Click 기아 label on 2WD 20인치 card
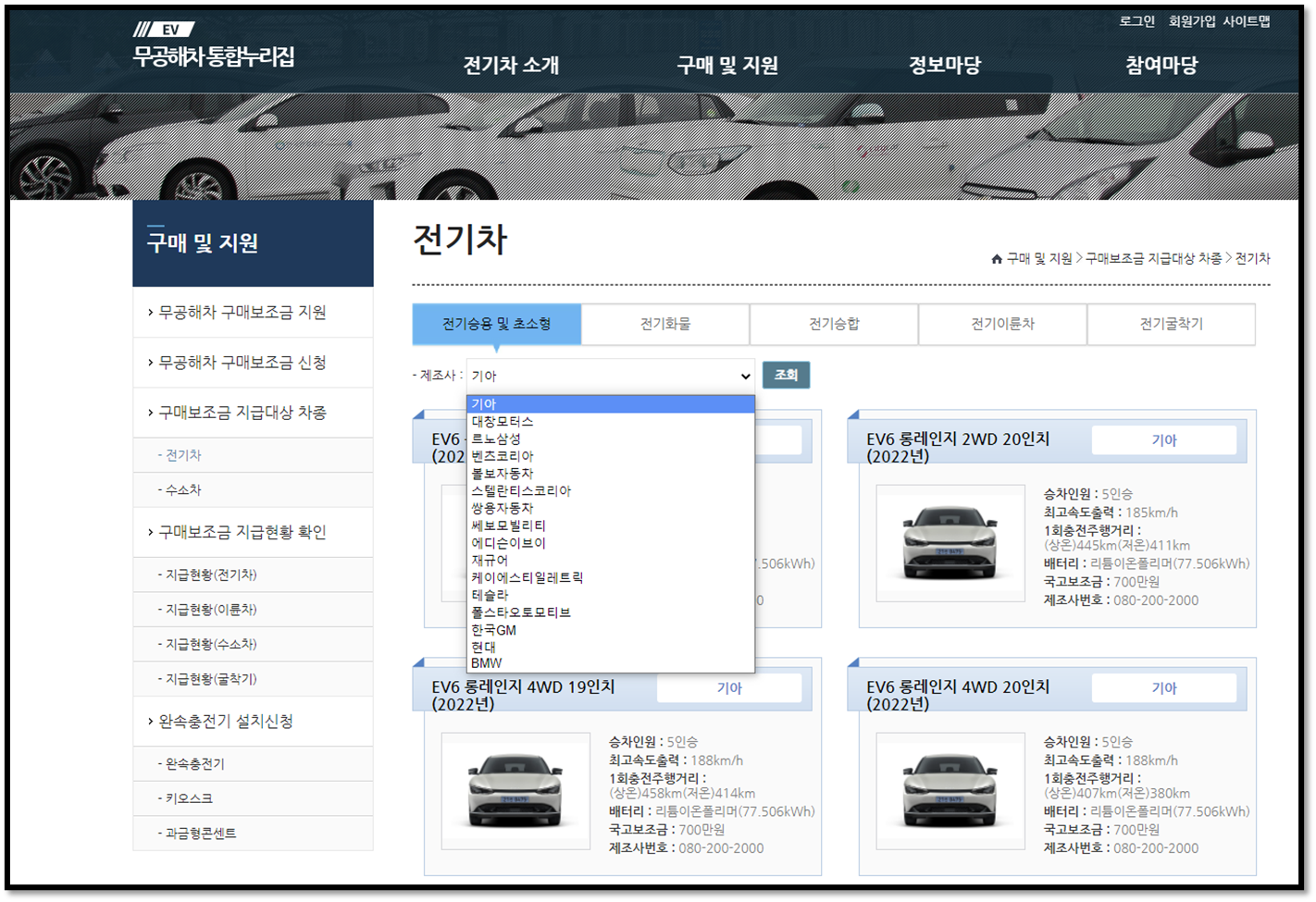 [x=1164, y=440]
